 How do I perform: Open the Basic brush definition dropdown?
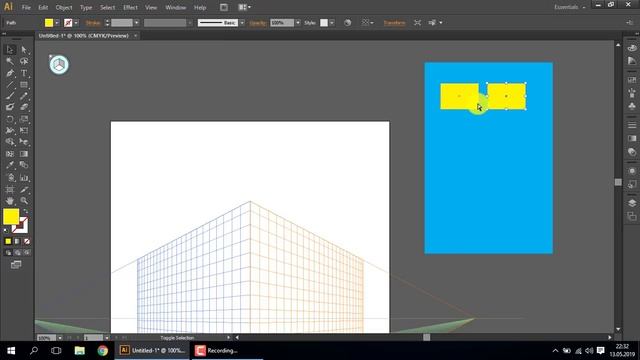(x=242, y=23)
